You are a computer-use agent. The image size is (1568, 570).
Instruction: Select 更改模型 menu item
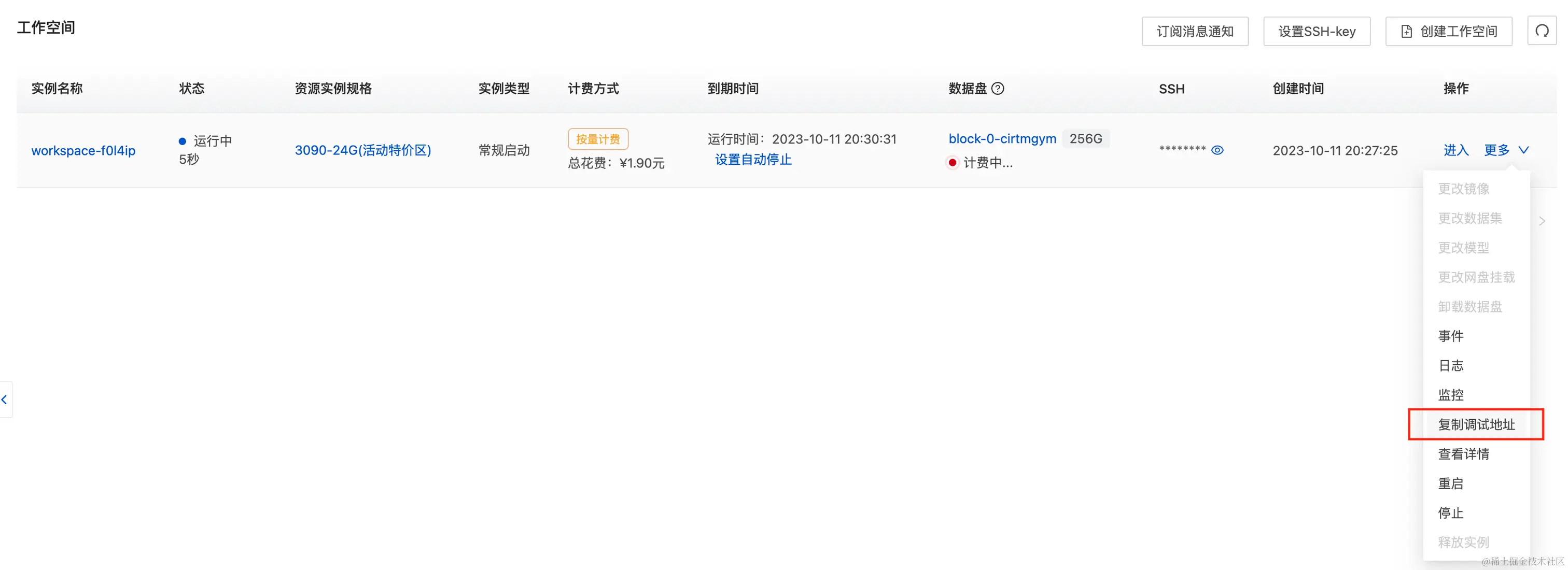pos(1476,248)
